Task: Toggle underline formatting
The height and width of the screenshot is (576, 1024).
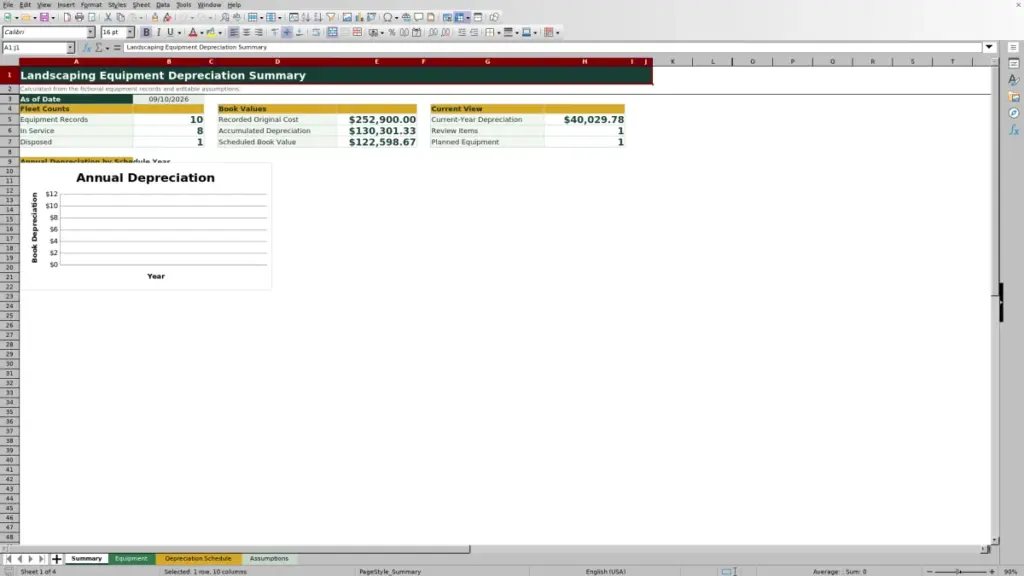Action: tap(170, 33)
